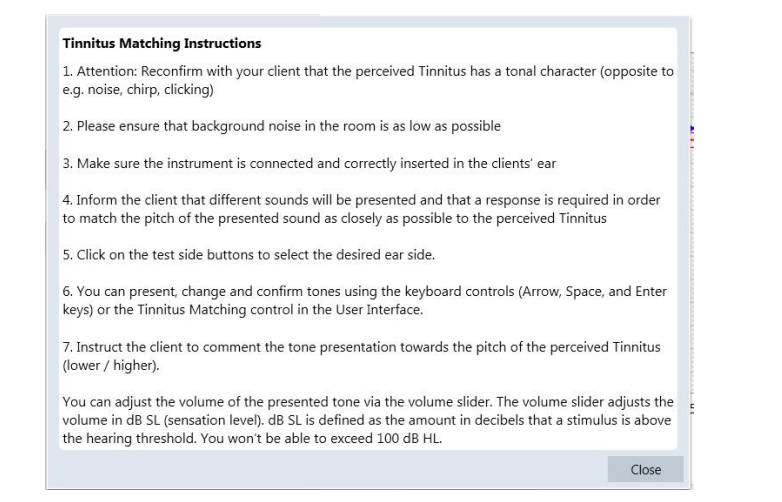Click instruction 3 about instrument connection
This screenshot has height=502, width=782.
[x=309, y=164]
